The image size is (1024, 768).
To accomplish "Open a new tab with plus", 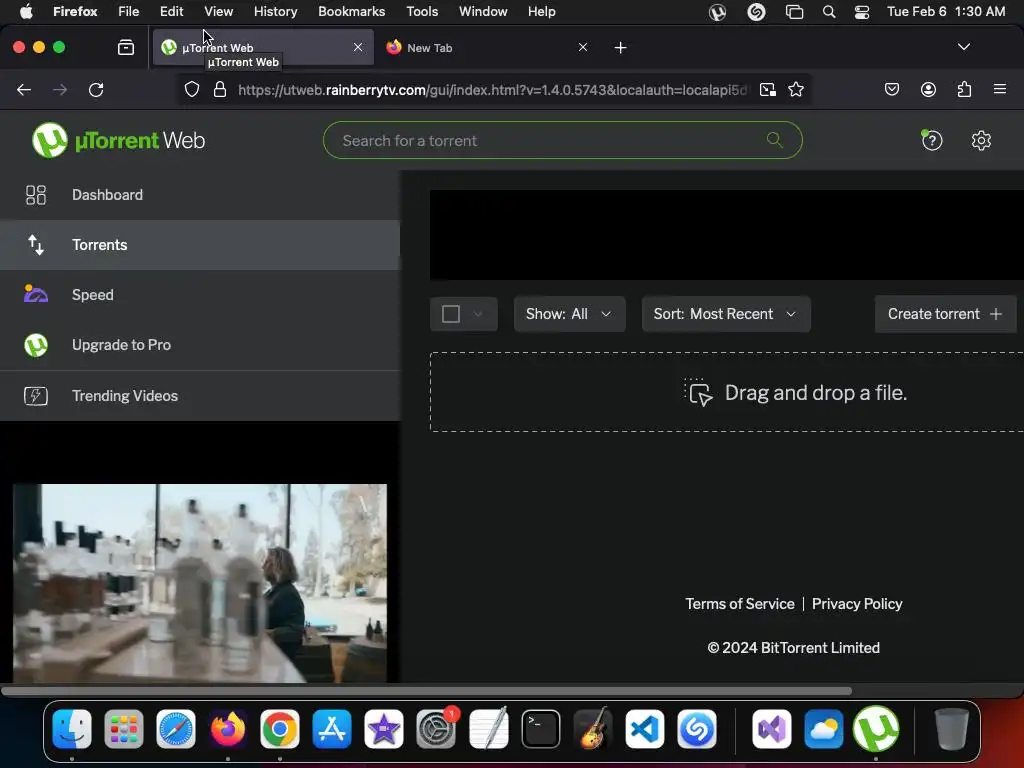I will 620,48.
